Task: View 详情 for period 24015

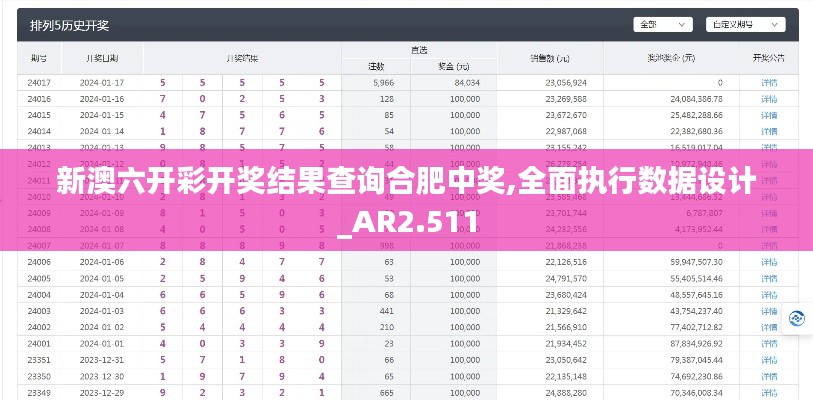Action: 768,115
